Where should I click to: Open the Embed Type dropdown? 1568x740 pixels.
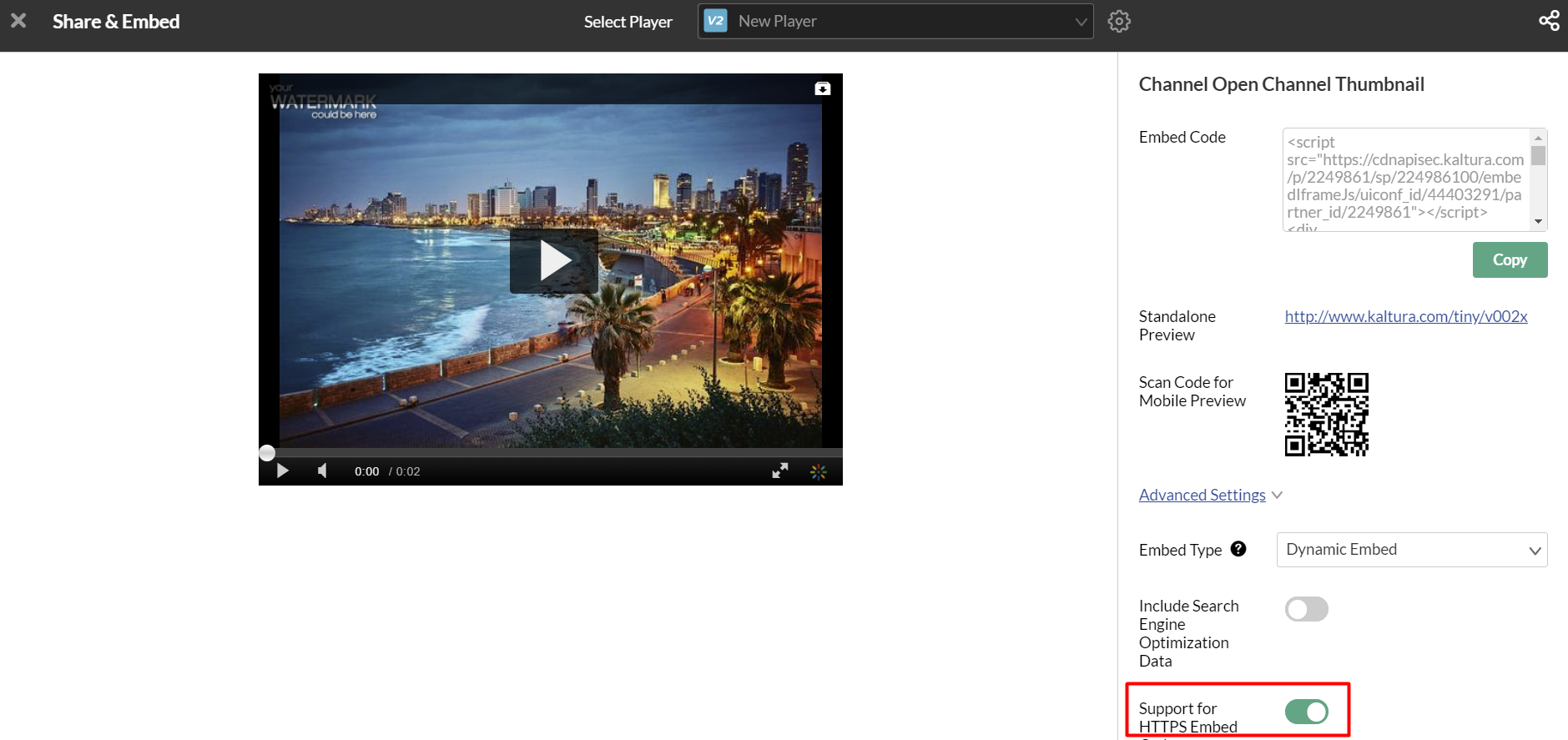(1412, 550)
